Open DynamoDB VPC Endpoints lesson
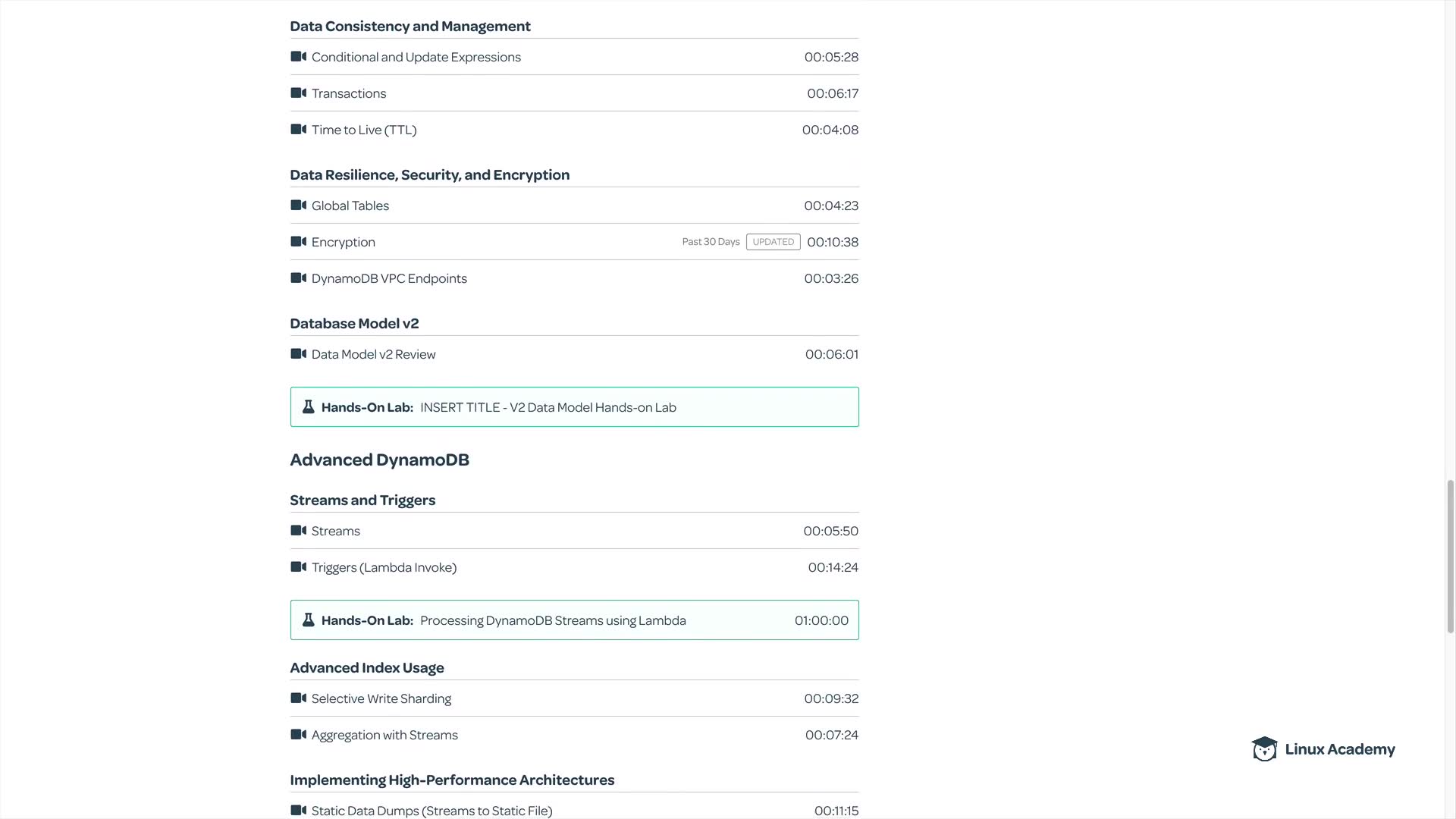1456x819 pixels. (x=389, y=279)
